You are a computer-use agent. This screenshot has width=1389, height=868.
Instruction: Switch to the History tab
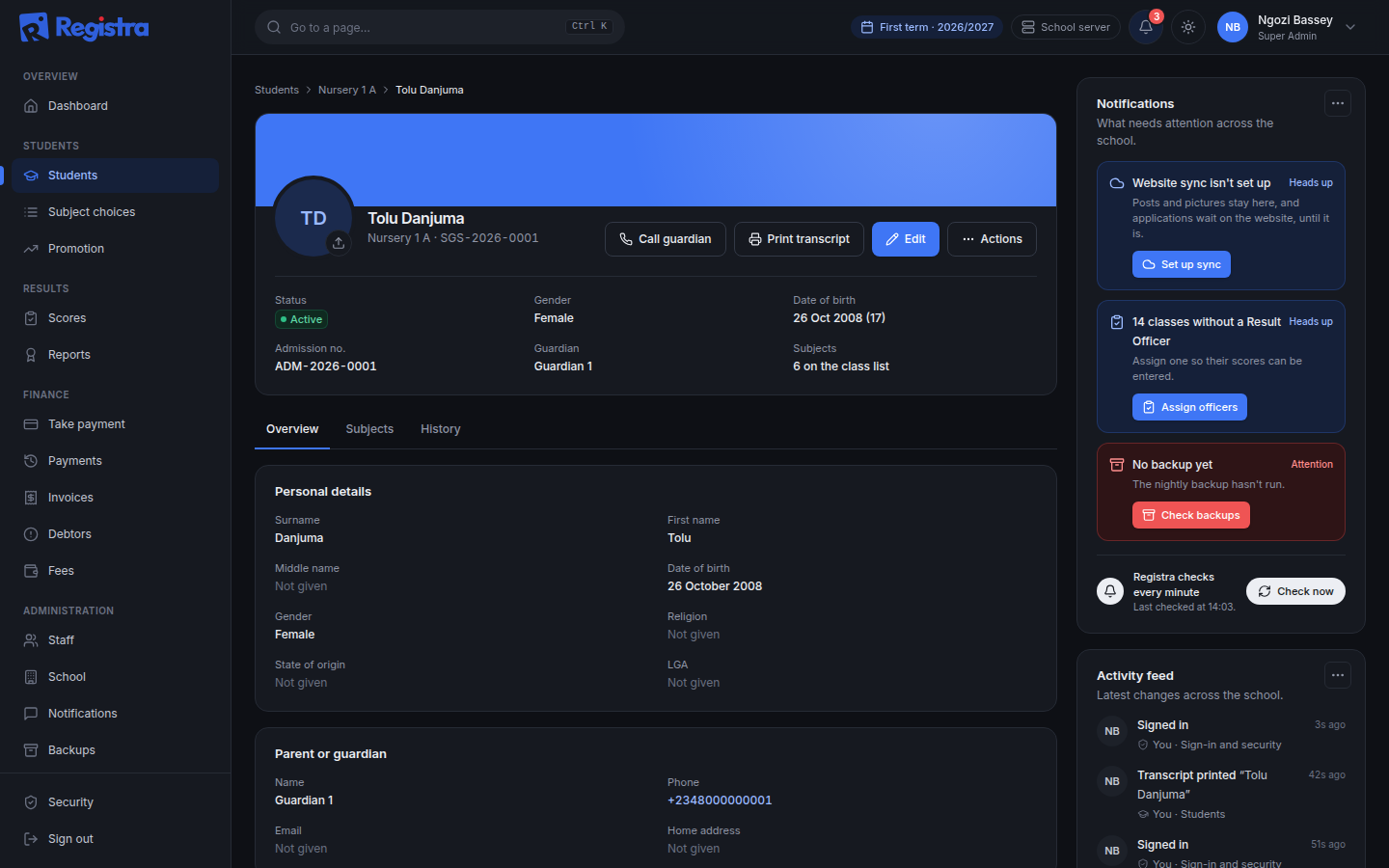click(441, 429)
